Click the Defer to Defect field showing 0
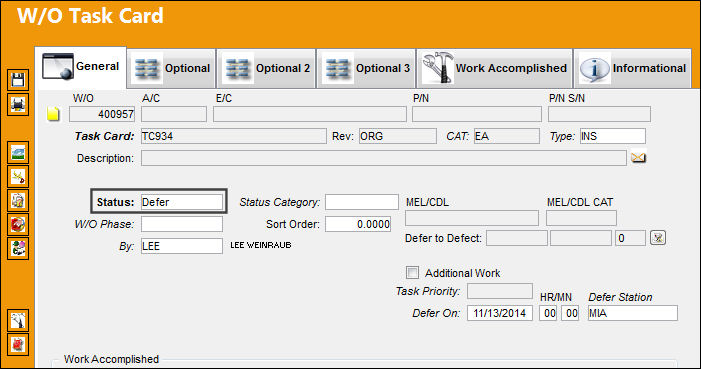 630,238
